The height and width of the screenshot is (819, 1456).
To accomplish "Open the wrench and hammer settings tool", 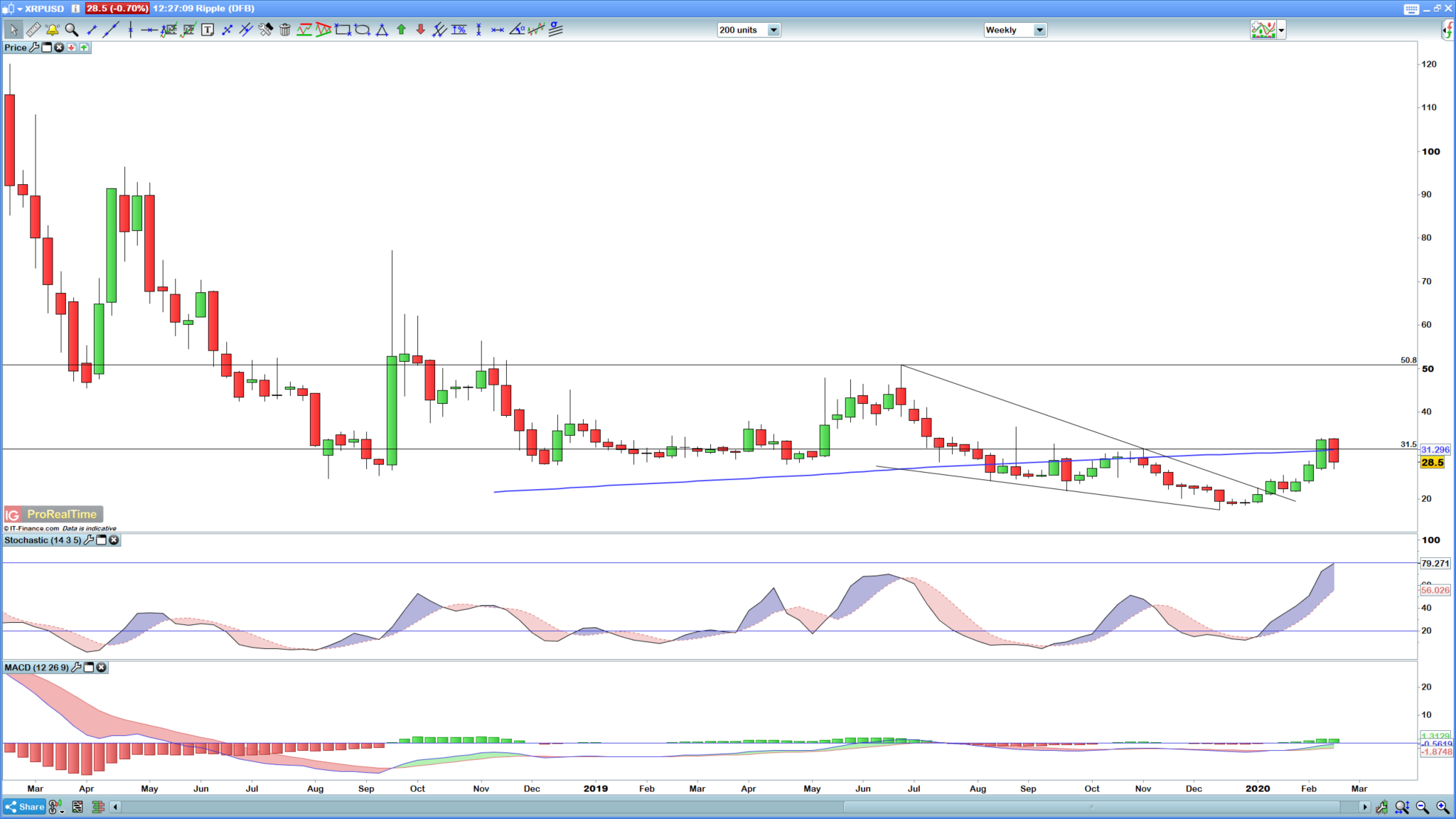I will coord(265,30).
